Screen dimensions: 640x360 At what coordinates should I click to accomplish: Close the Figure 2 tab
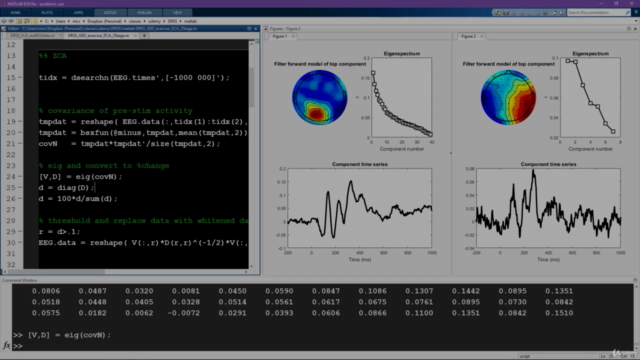click(x=482, y=36)
